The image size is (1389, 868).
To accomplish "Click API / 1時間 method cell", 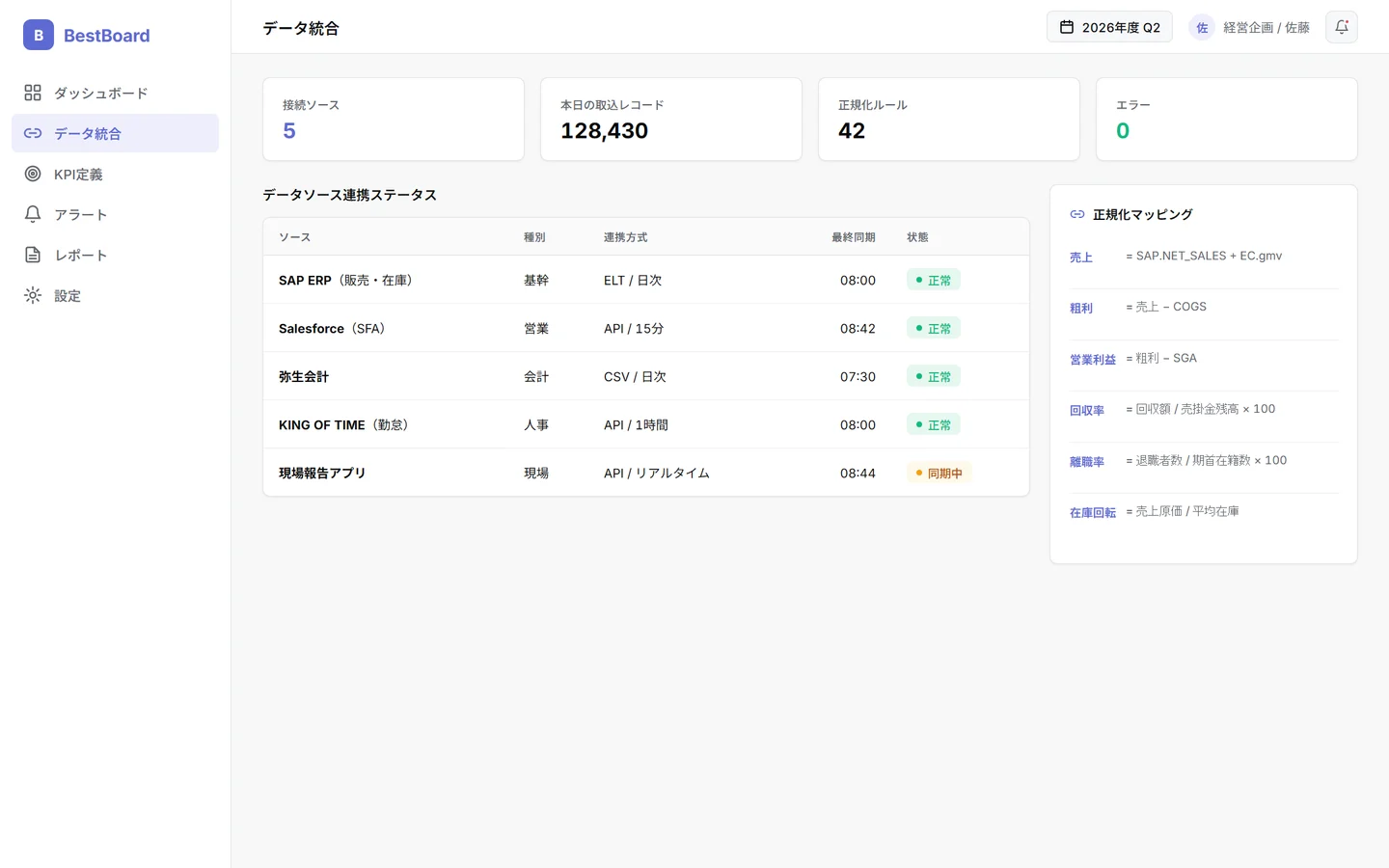I will (636, 424).
